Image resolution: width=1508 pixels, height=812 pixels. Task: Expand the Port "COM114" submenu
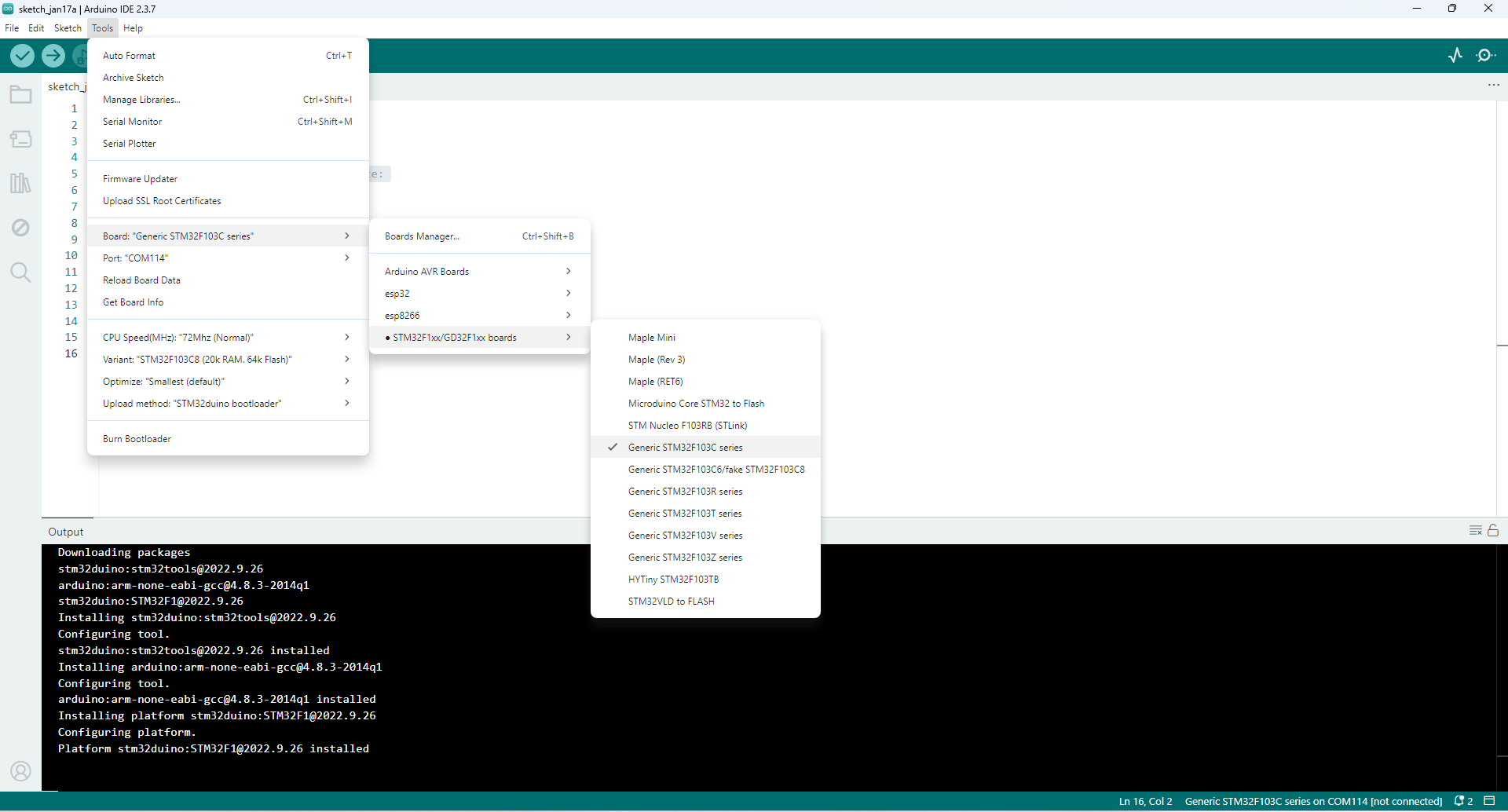point(227,258)
